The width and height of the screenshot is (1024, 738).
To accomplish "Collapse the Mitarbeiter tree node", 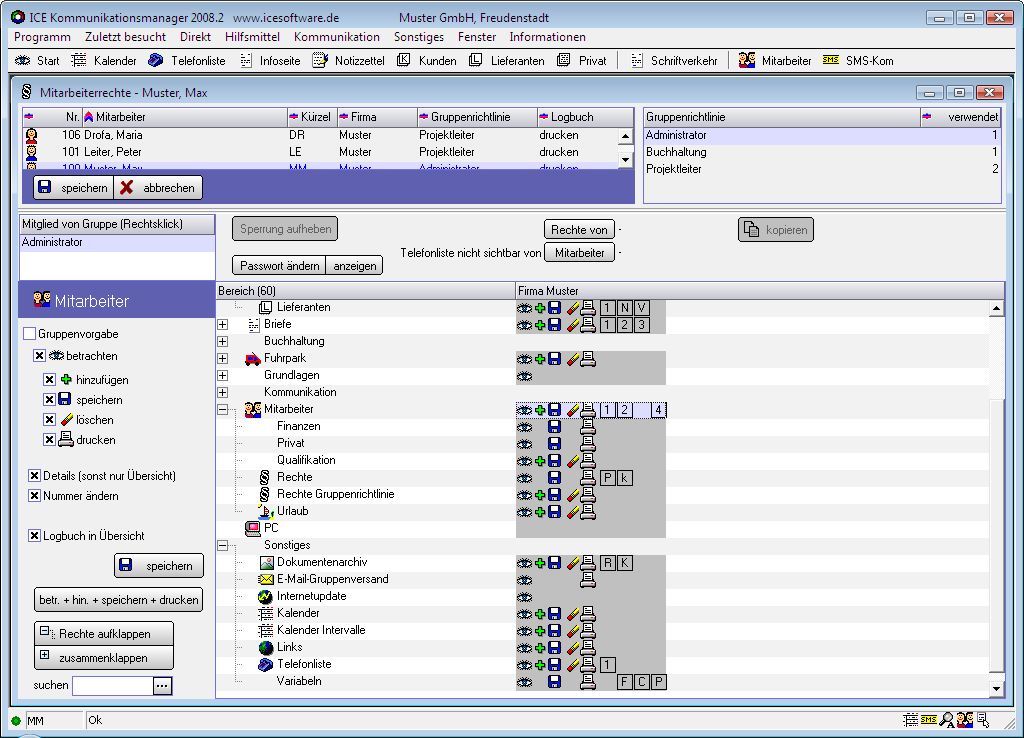I will point(223,410).
